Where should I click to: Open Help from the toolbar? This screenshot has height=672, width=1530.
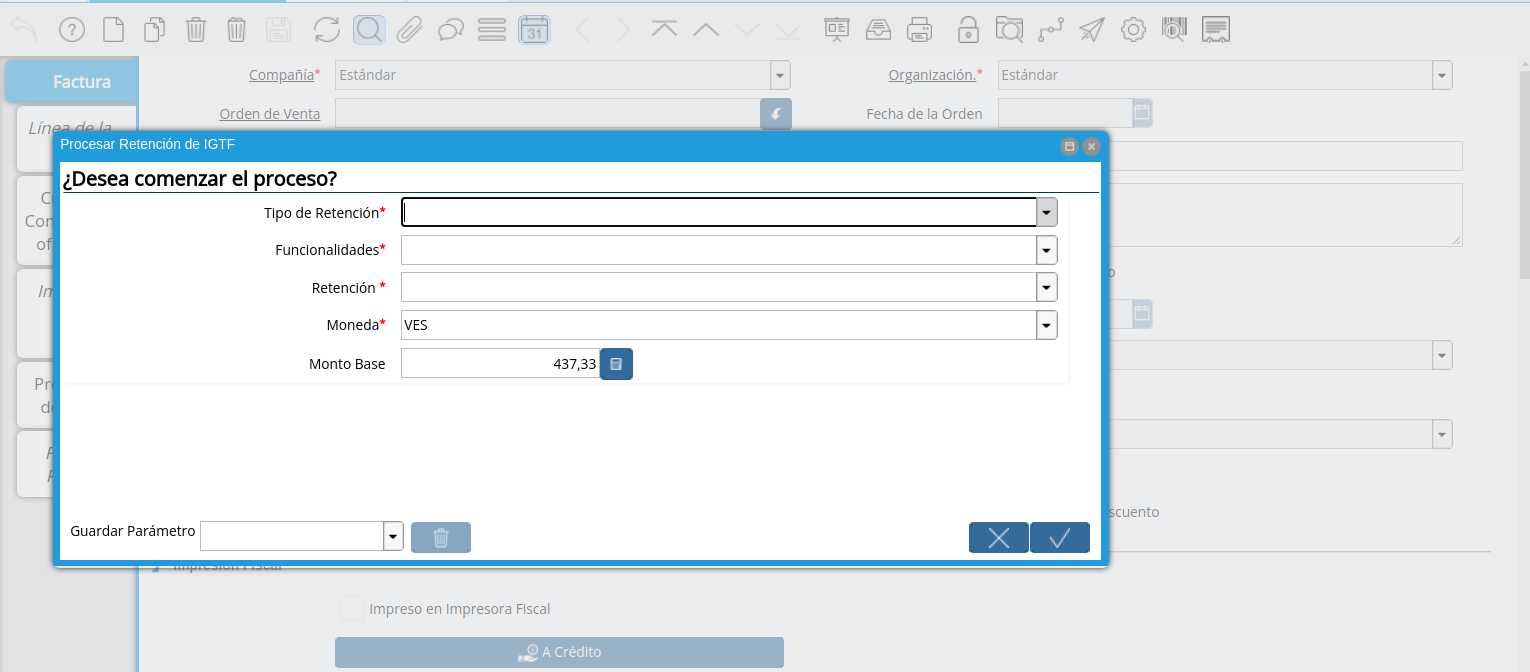click(72, 30)
